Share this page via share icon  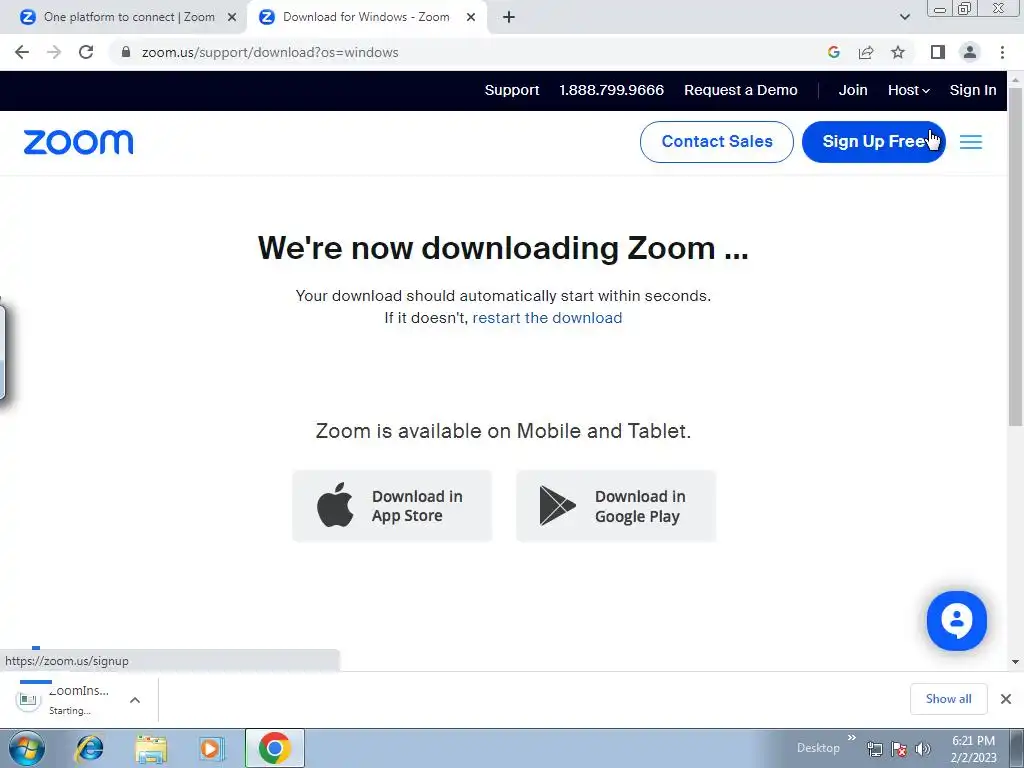(866, 52)
